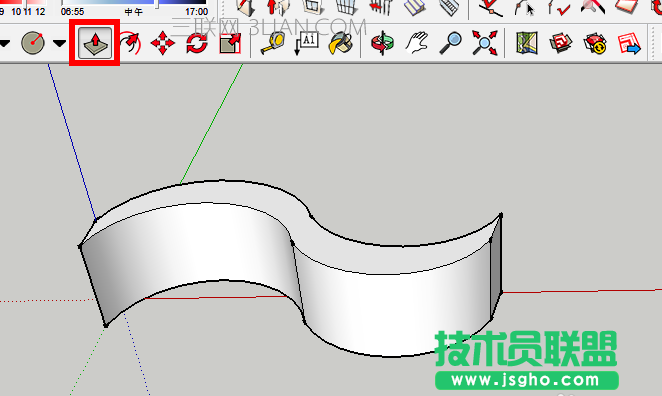
Task: Open Get Models from 3D Warehouse
Action: pos(560,43)
